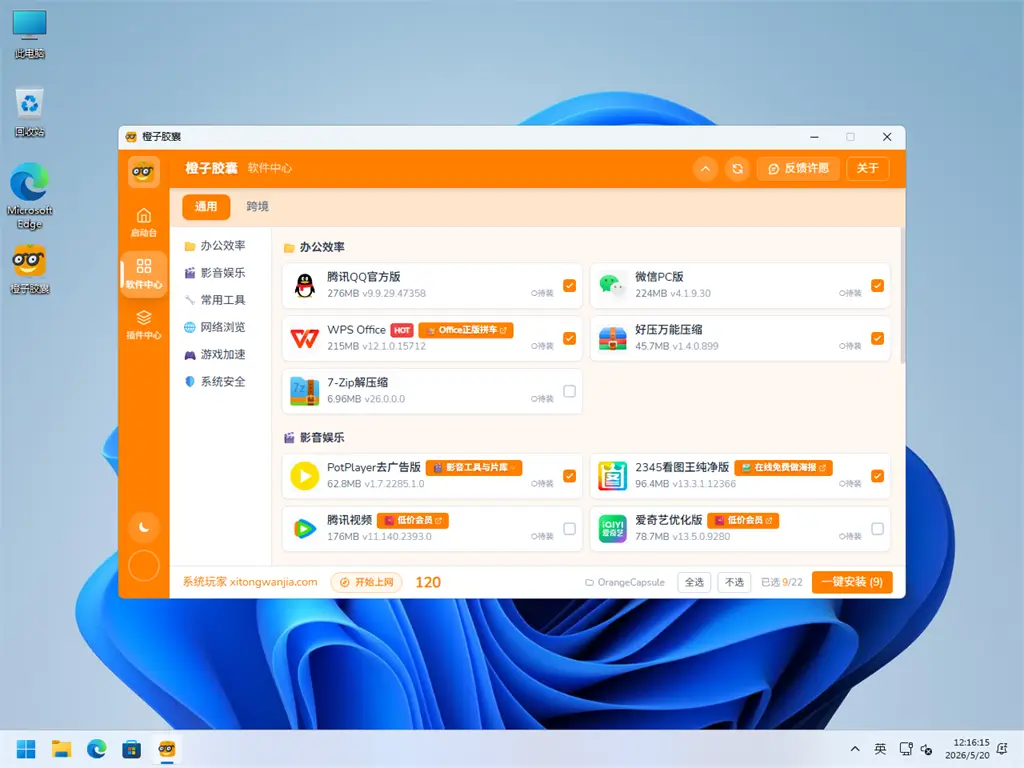Click the 7-Zip app icon
Viewport: 1024px width, 768px height.
click(304, 391)
